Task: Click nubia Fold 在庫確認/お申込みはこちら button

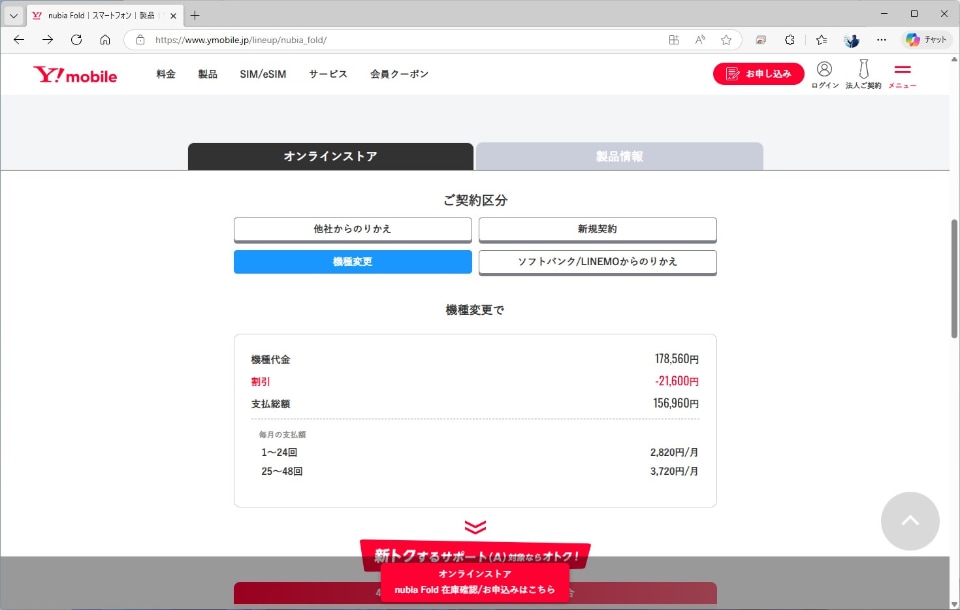Action: point(475,582)
